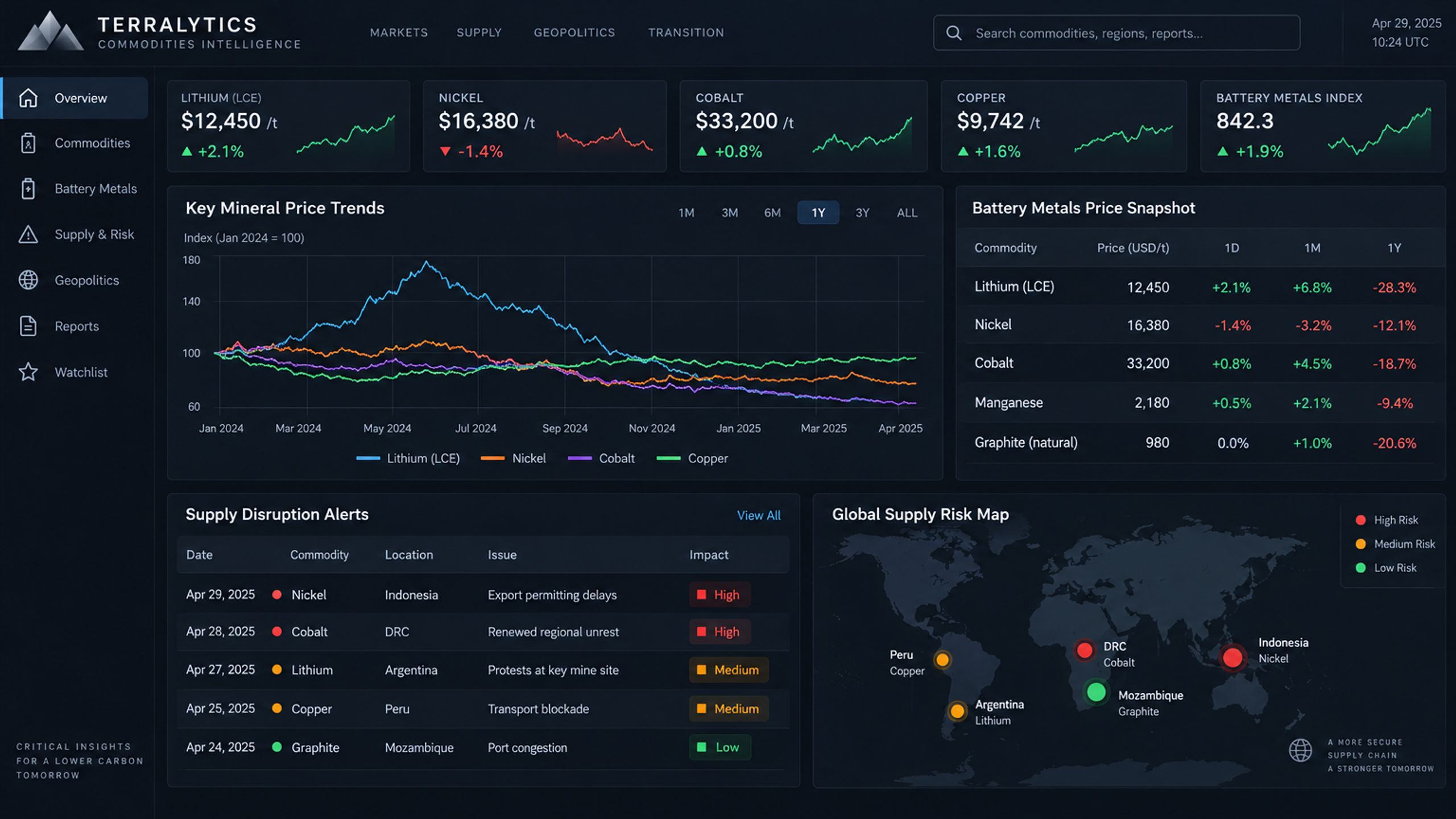
Task: Select the 1M time range
Action: tap(686, 213)
